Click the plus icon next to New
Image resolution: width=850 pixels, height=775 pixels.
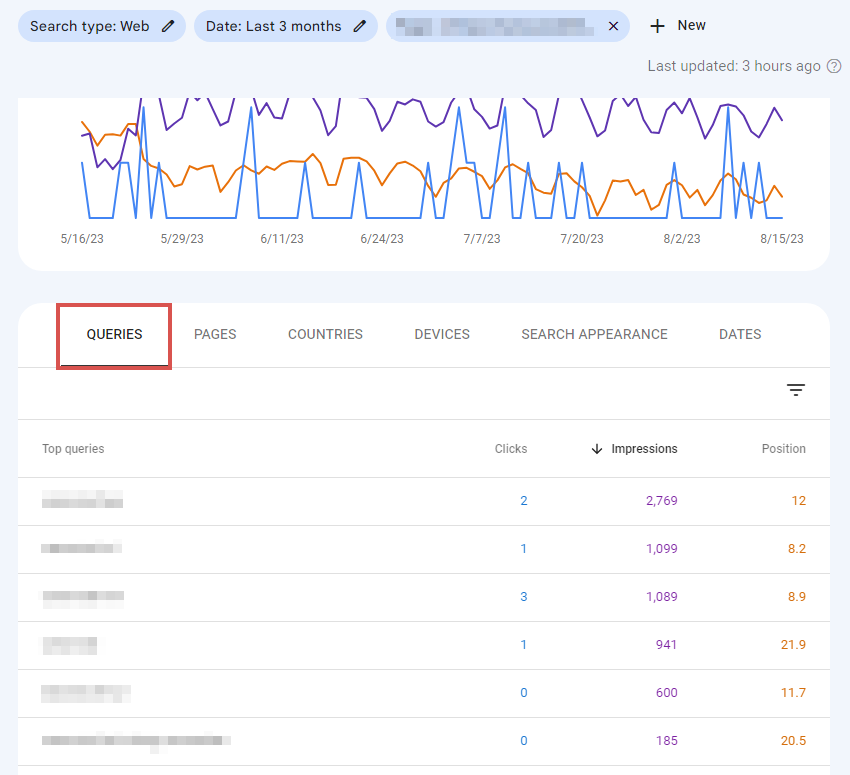click(x=656, y=25)
